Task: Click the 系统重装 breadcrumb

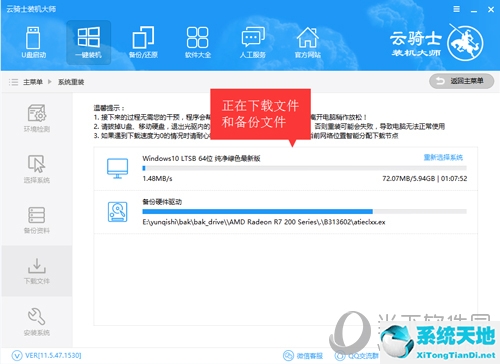Action: coord(71,82)
